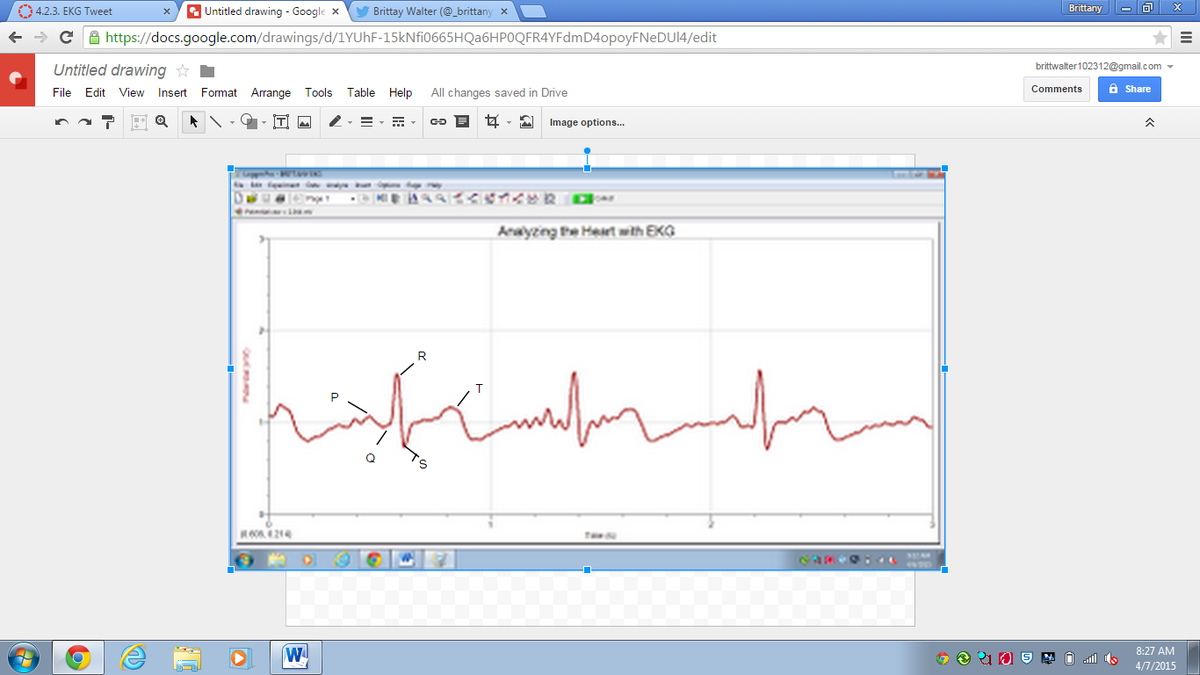Image resolution: width=1200 pixels, height=675 pixels.
Task: Open the Arrange menu
Action: click(271, 92)
